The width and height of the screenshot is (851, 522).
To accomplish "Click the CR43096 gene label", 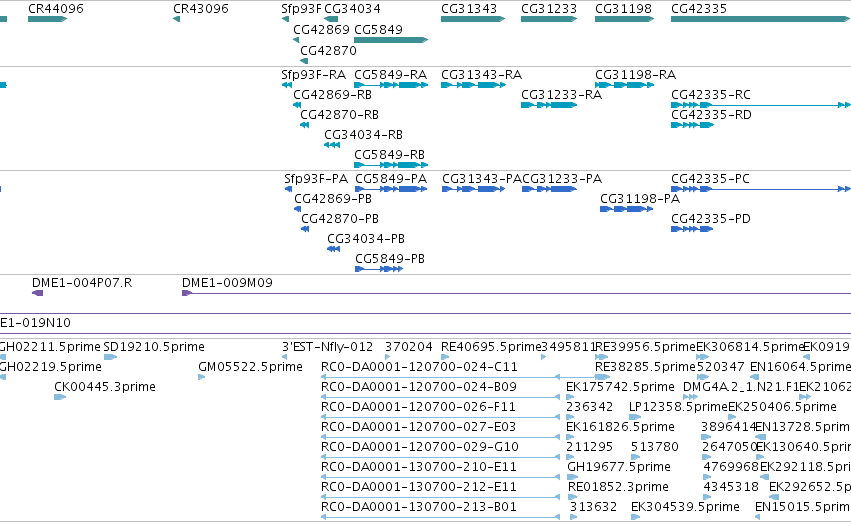I will click(x=201, y=9).
